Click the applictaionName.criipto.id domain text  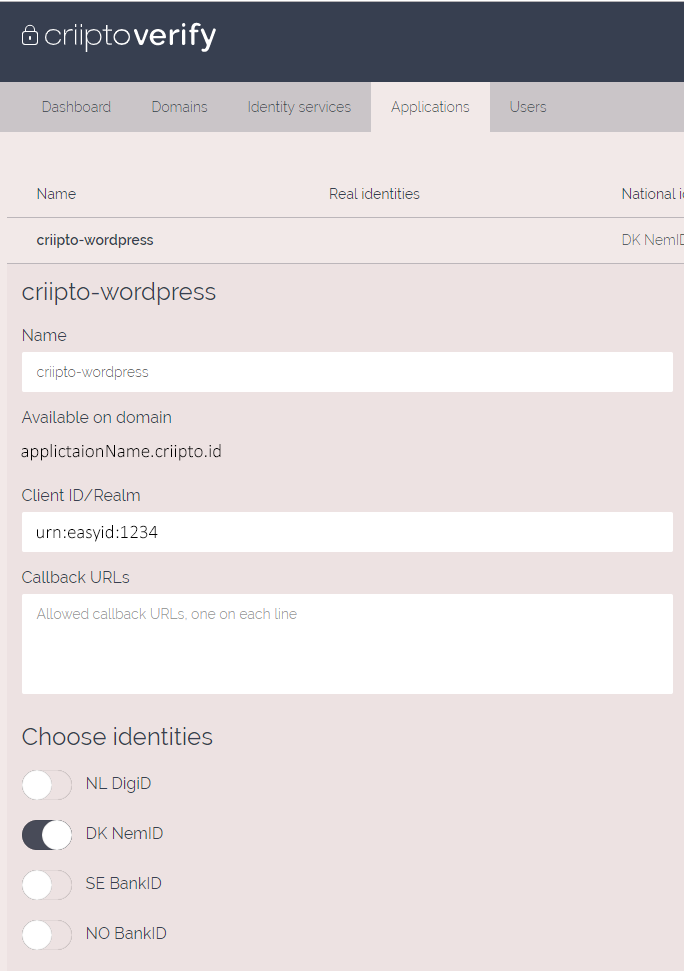[121, 451]
